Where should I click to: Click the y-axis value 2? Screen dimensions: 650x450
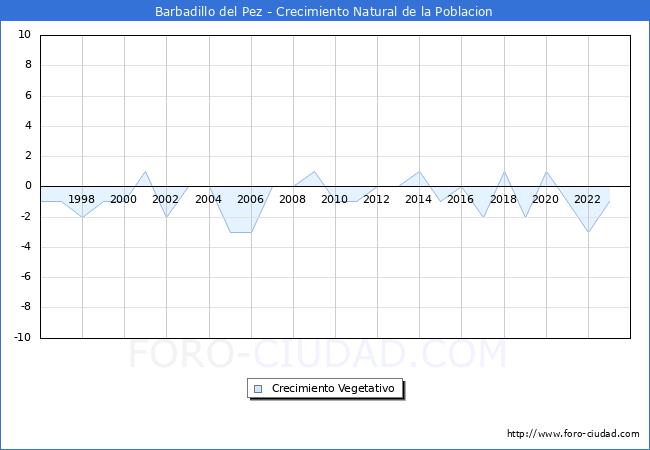(x=28, y=156)
